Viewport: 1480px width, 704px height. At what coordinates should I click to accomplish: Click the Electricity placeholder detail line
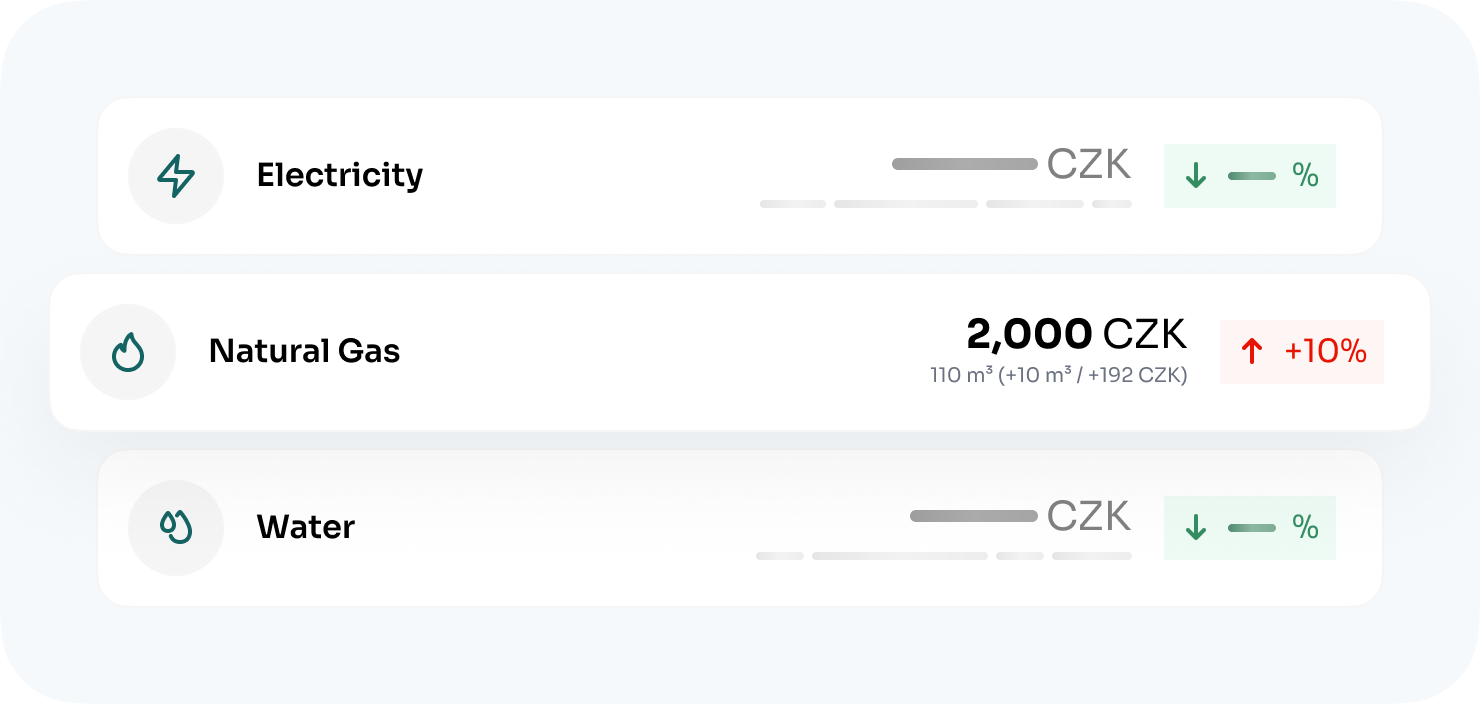coord(945,204)
